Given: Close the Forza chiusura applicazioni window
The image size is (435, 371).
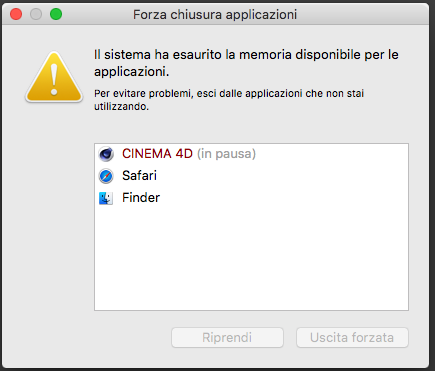Looking at the screenshot, I should pos(16,14).
